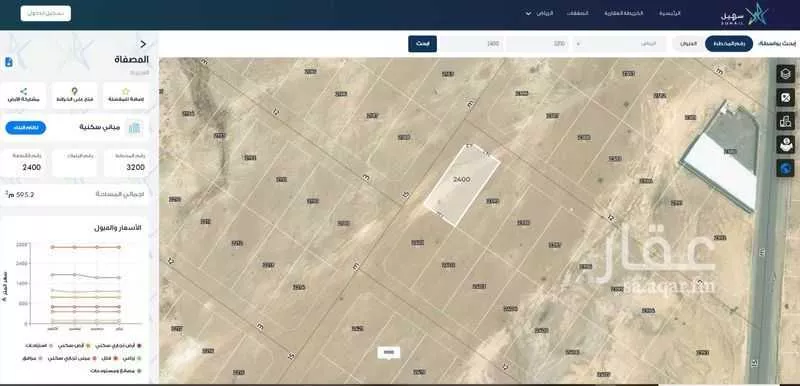Open the building search map tool
This screenshot has width=800, height=386.
coord(785,121)
